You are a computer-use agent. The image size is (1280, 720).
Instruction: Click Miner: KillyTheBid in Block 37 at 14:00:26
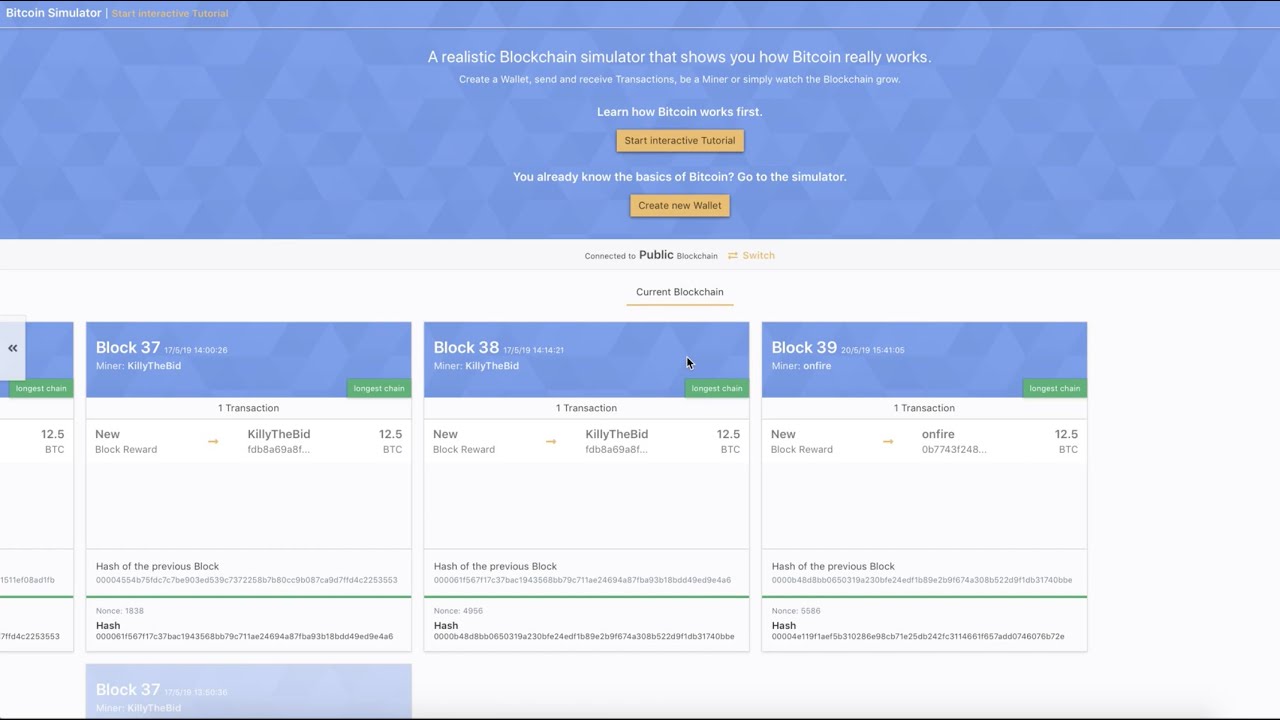[138, 366]
